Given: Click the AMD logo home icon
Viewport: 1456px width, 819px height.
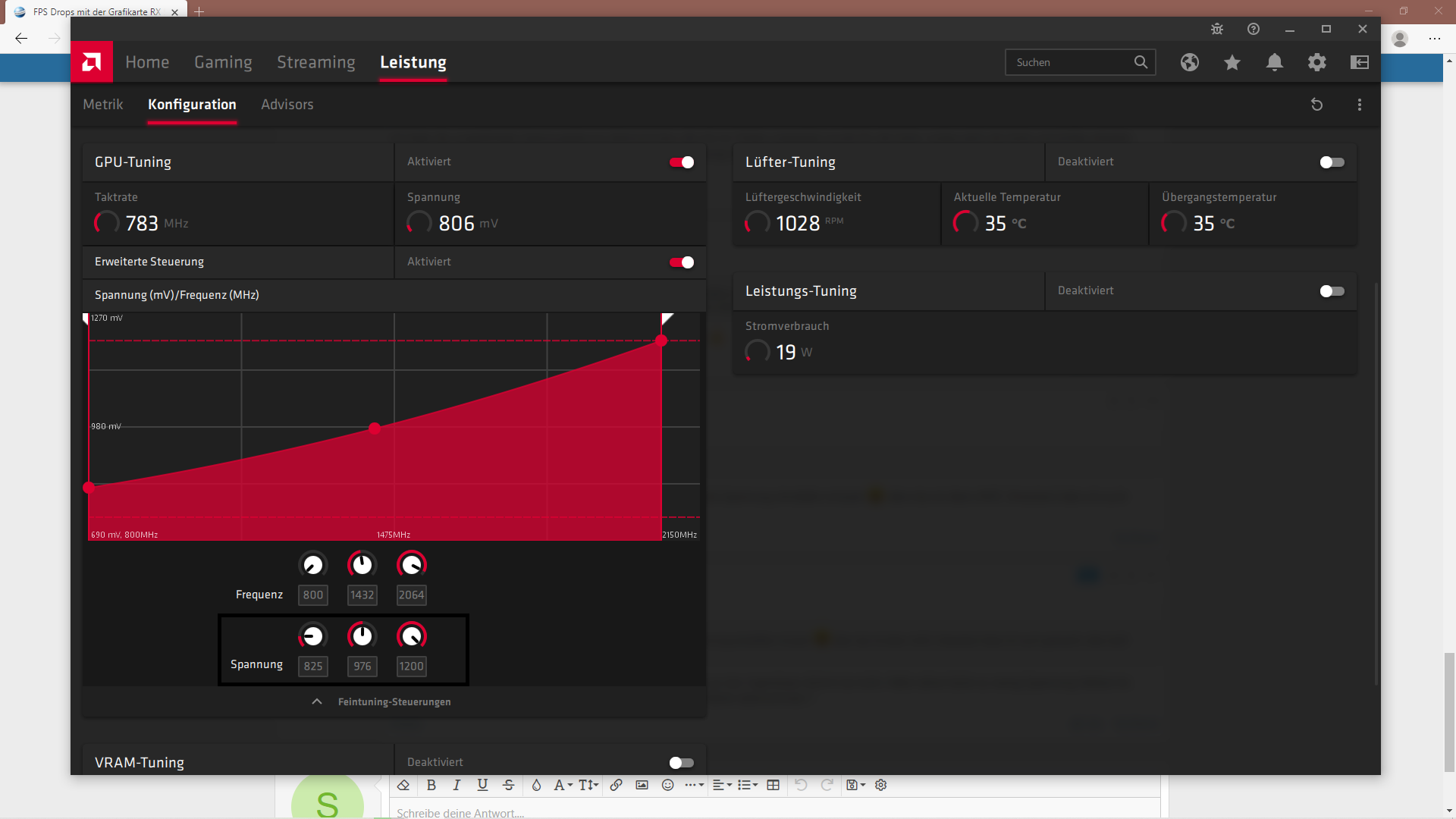Looking at the screenshot, I should [x=92, y=61].
